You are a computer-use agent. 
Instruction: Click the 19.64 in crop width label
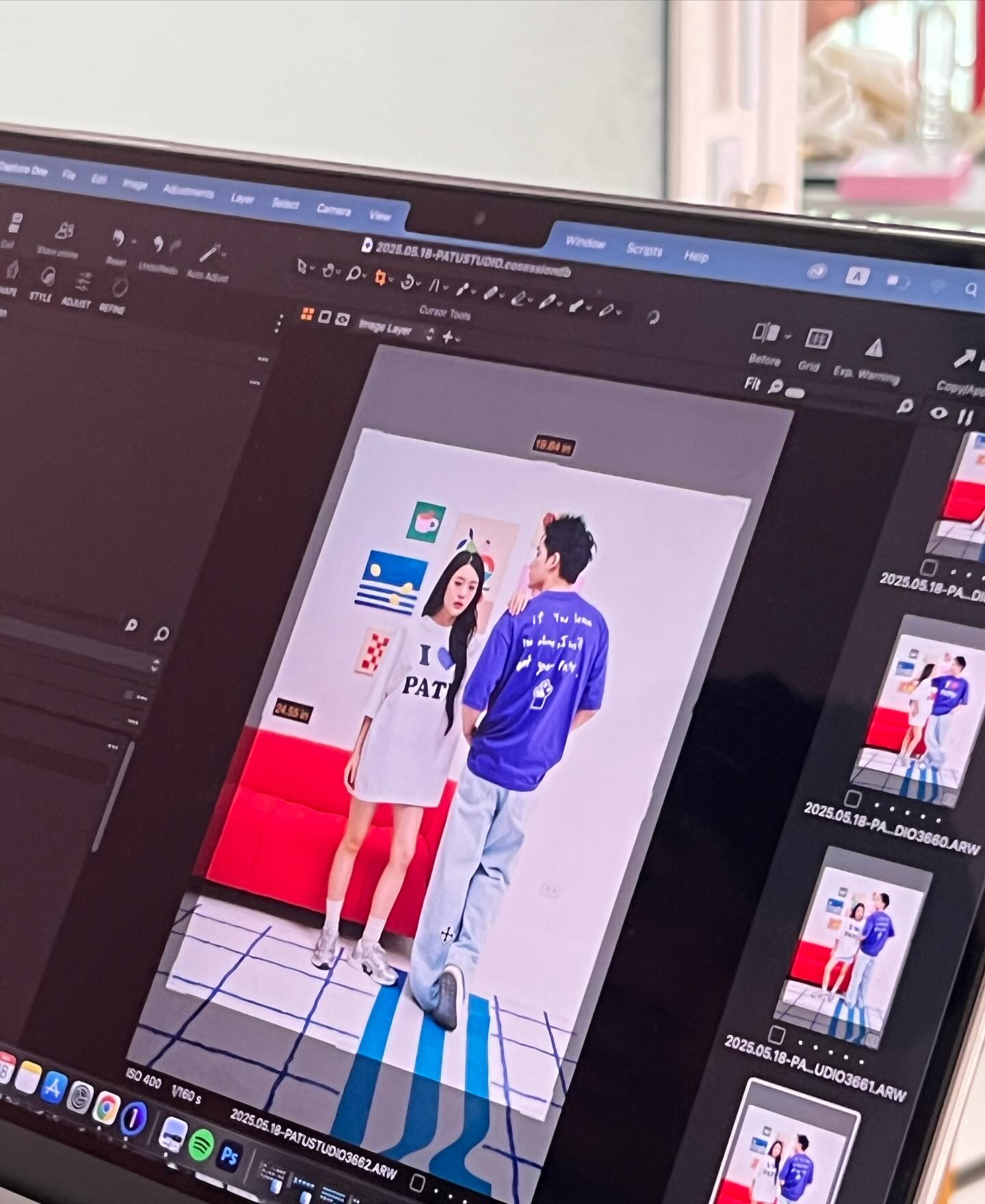[x=553, y=446]
